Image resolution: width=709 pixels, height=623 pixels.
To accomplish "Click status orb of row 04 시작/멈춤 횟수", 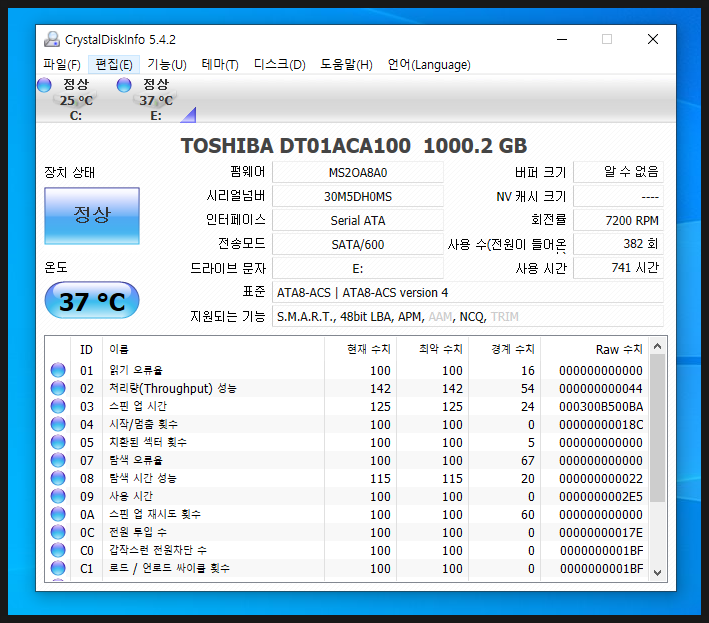I will click(58, 424).
